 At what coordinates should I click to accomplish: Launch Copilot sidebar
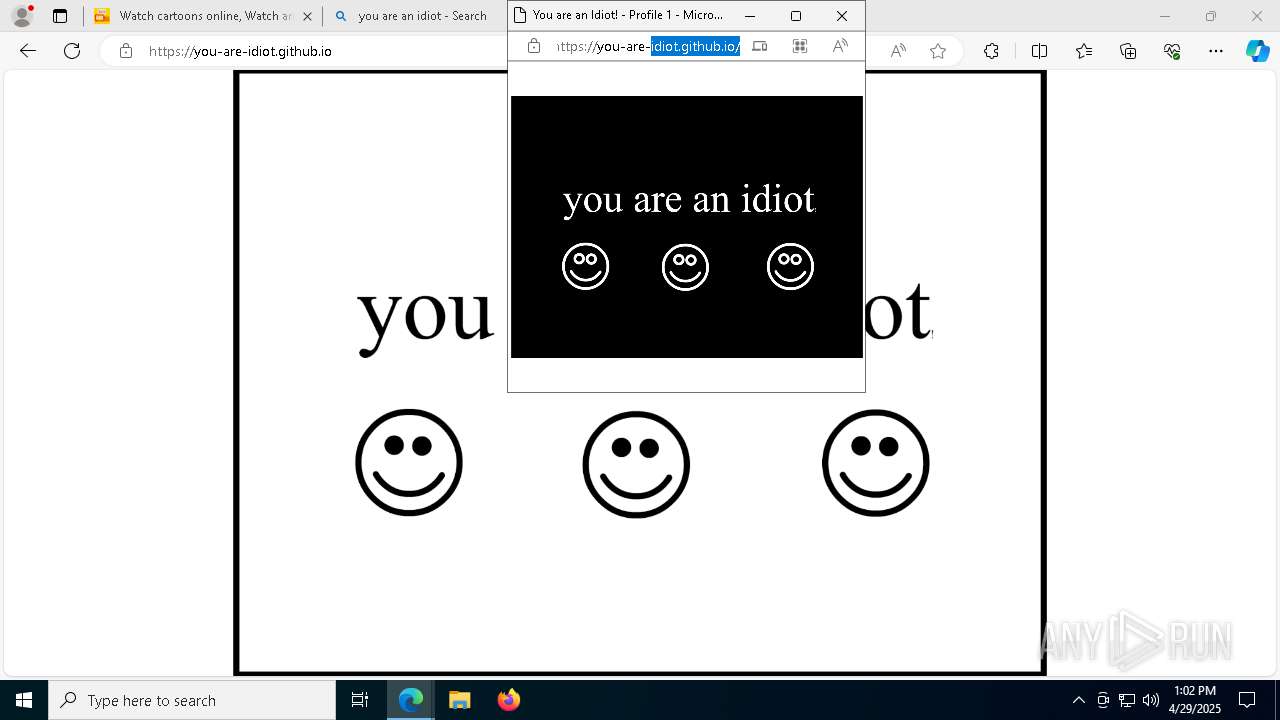pyautogui.click(x=1257, y=51)
